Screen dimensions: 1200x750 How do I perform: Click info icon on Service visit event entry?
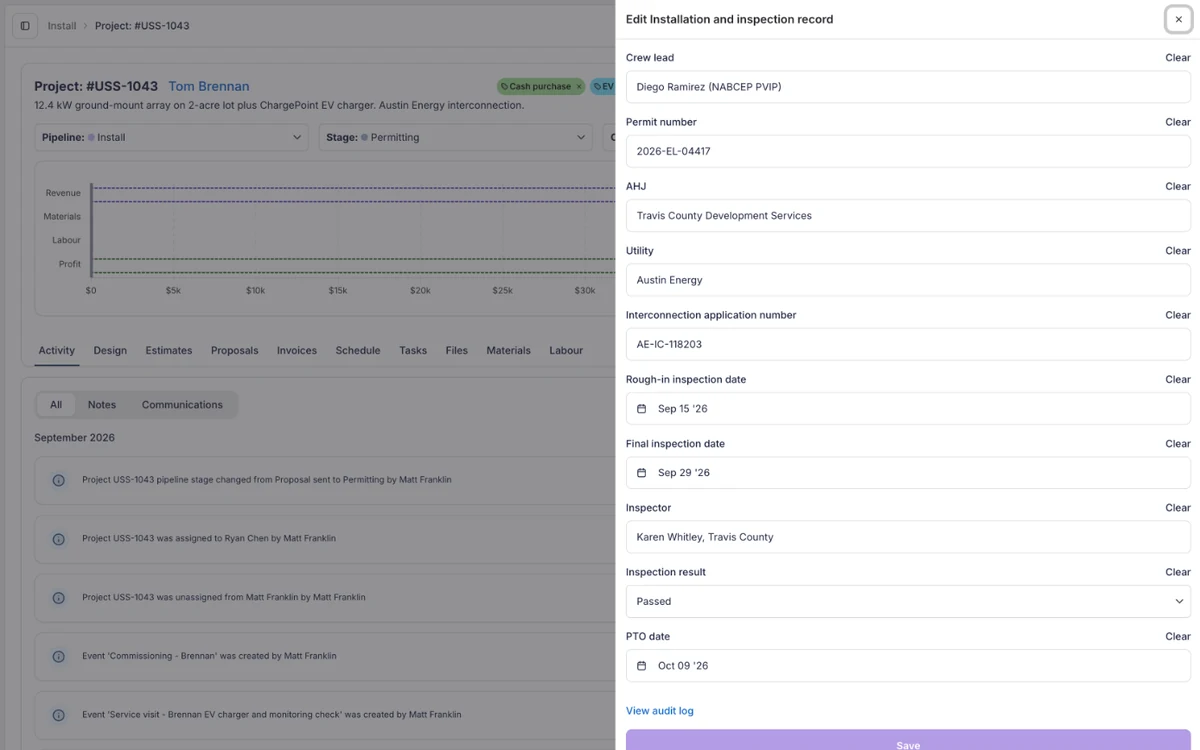59,715
